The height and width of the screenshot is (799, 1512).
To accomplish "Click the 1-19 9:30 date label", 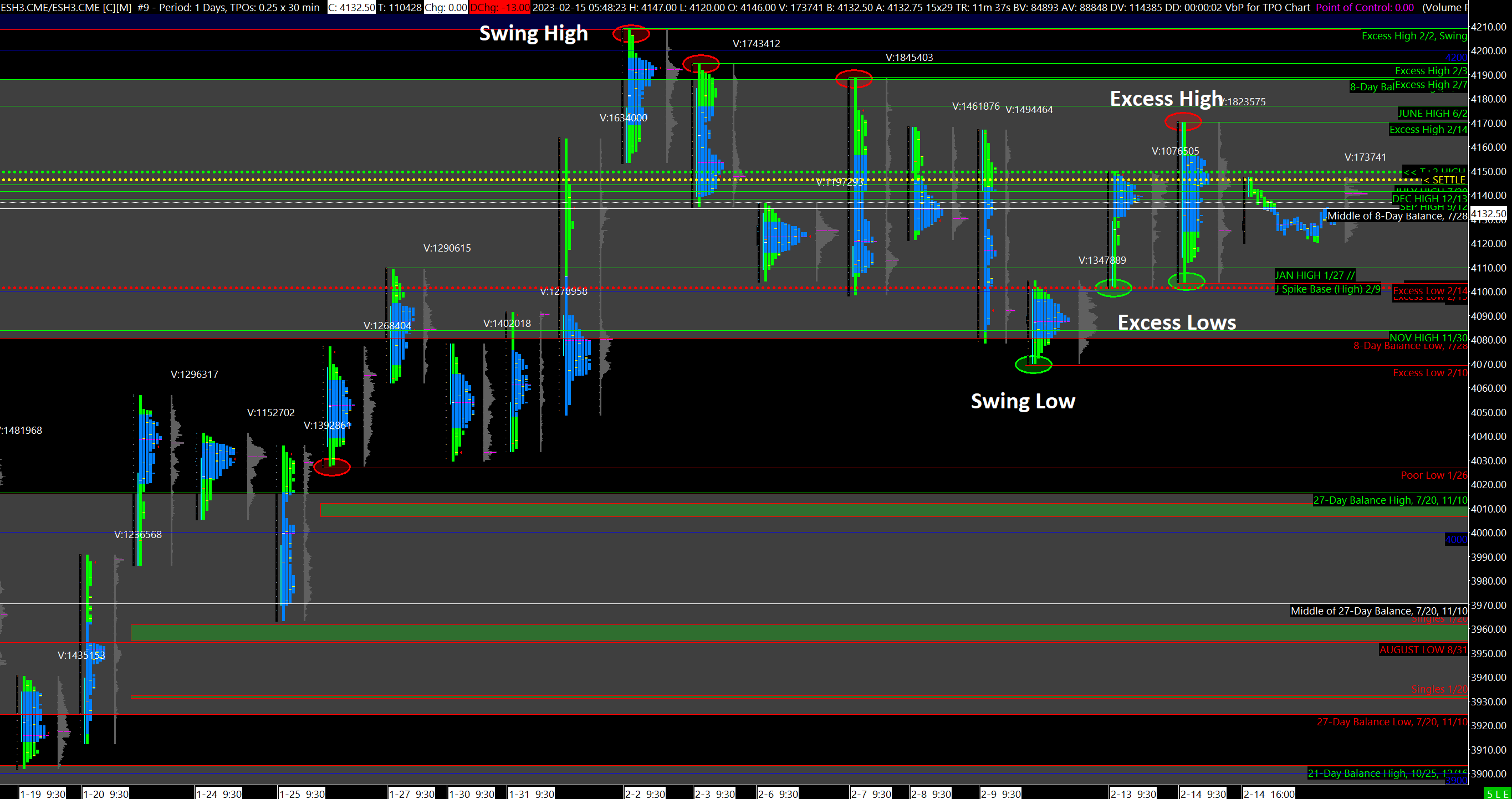I will 43,793.
